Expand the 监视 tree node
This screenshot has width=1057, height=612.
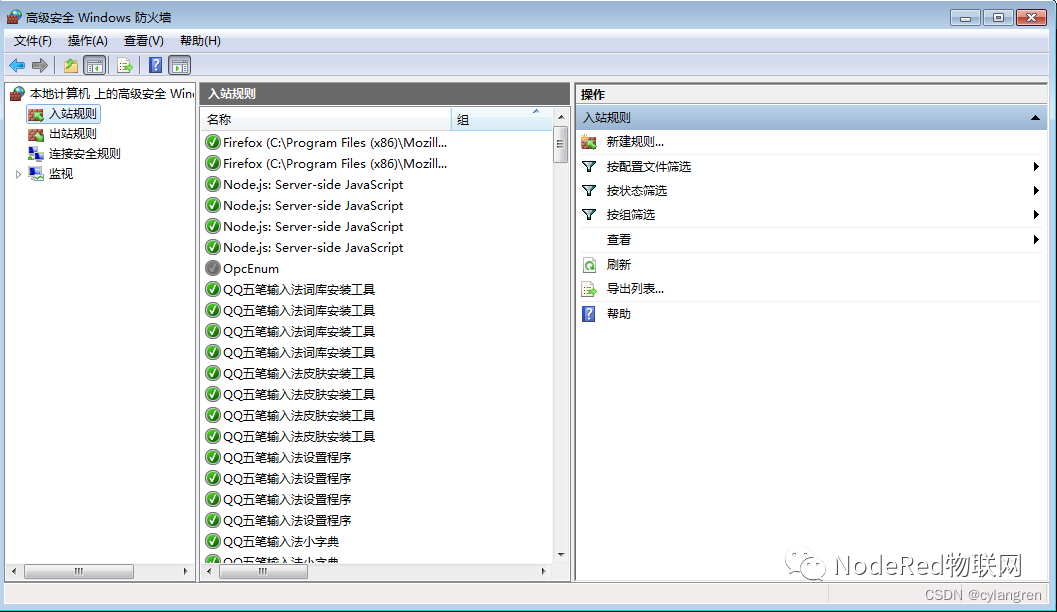pyautogui.click(x=18, y=174)
